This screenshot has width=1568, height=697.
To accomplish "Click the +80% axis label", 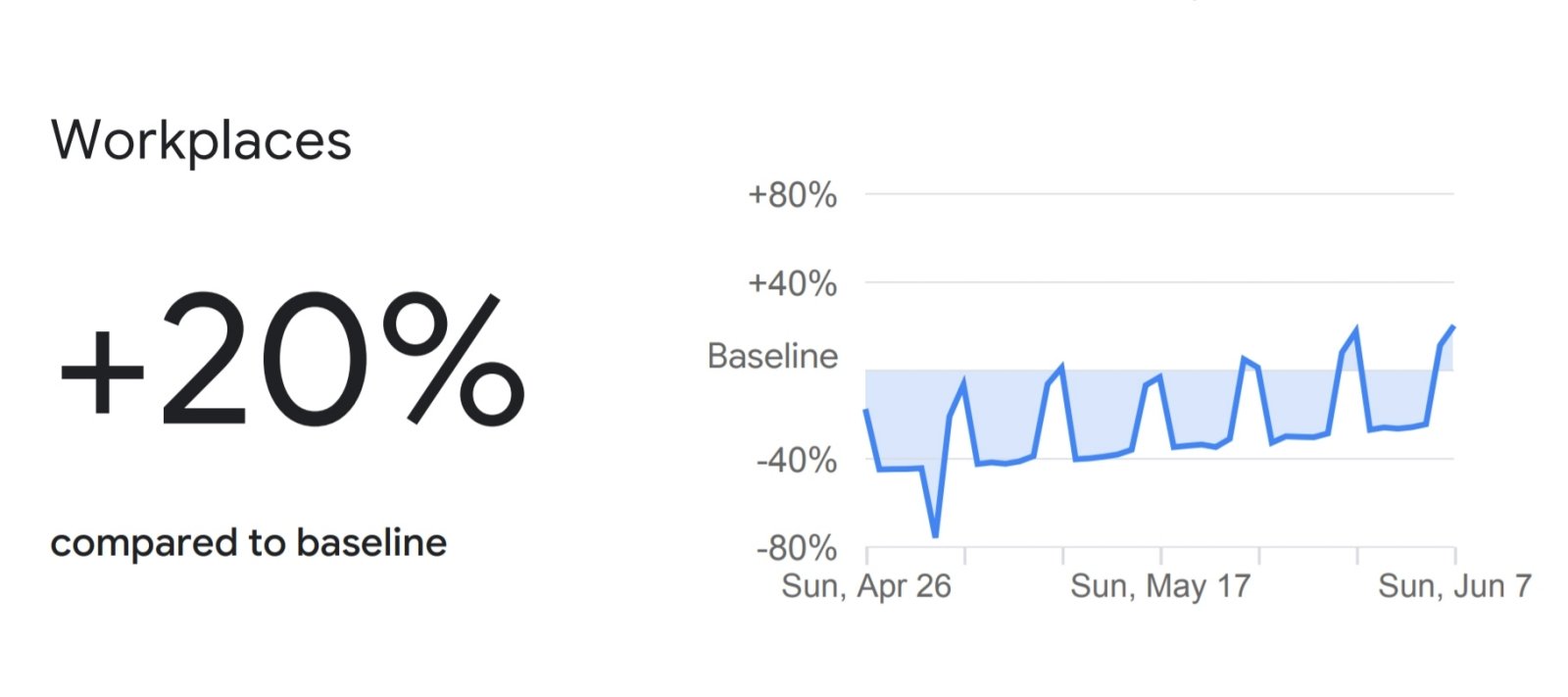I will click(792, 195).
